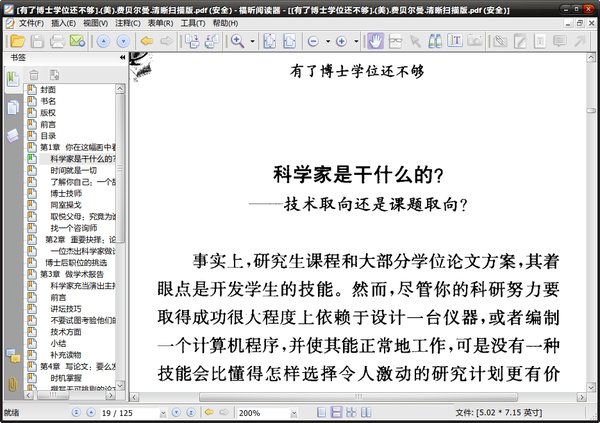
Task: Open the 视图(V) menu
Action: point(95,23)
